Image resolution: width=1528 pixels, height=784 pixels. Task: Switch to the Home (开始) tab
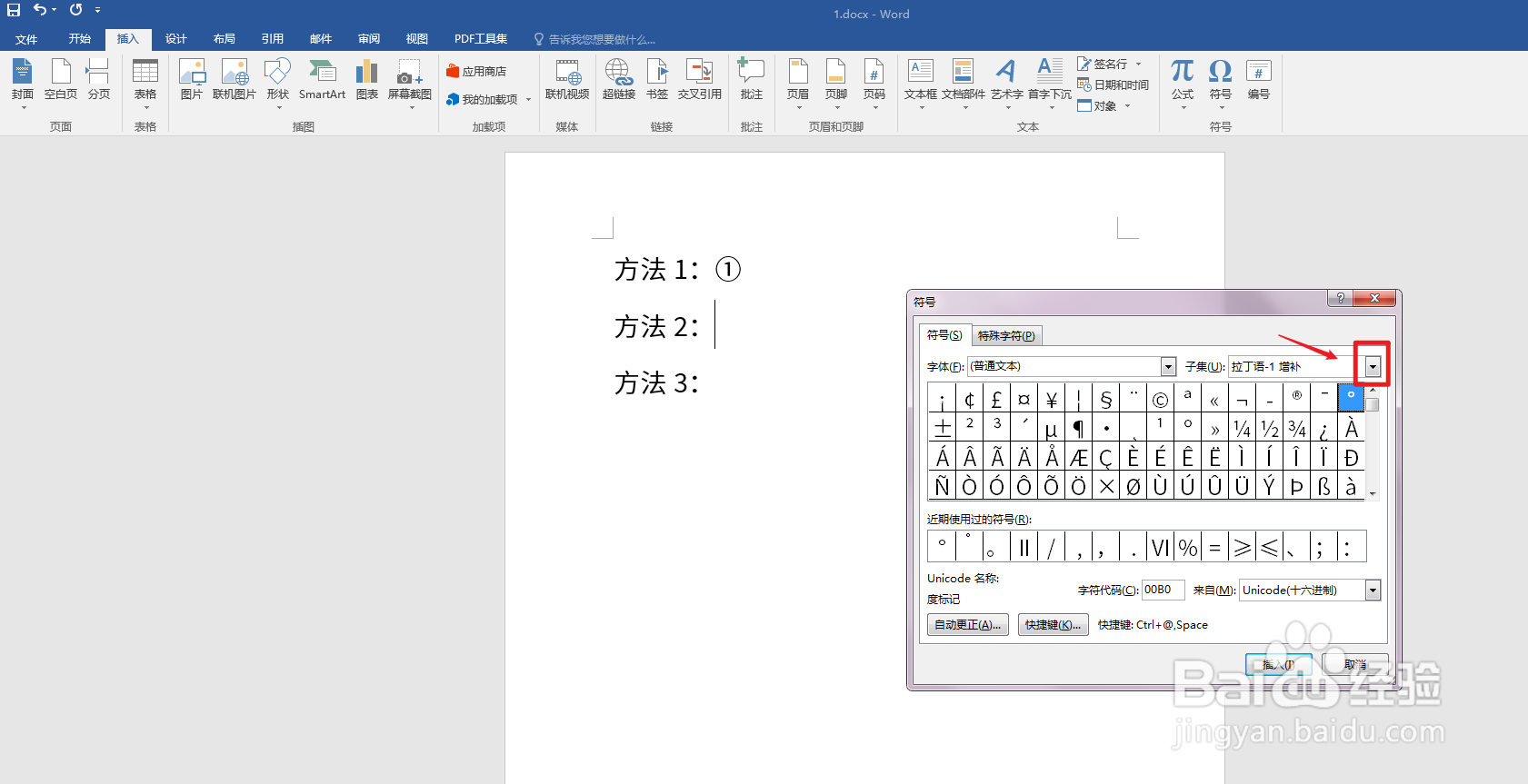[x=80, y=39]
